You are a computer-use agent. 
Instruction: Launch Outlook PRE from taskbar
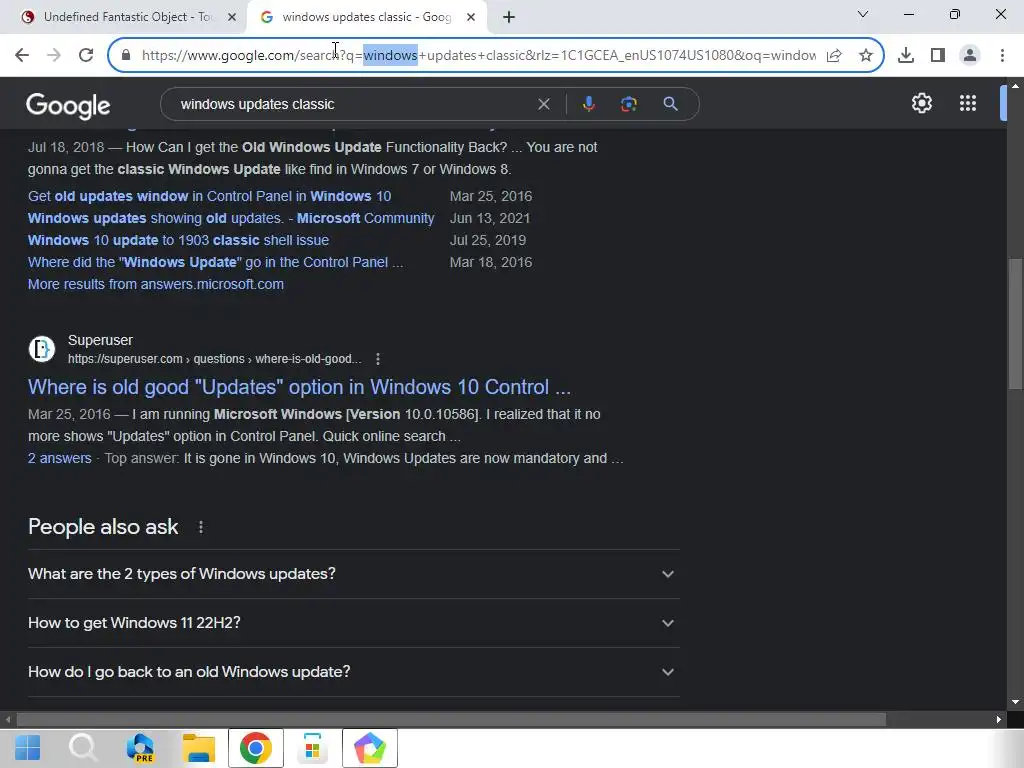[x=140, y=748]
